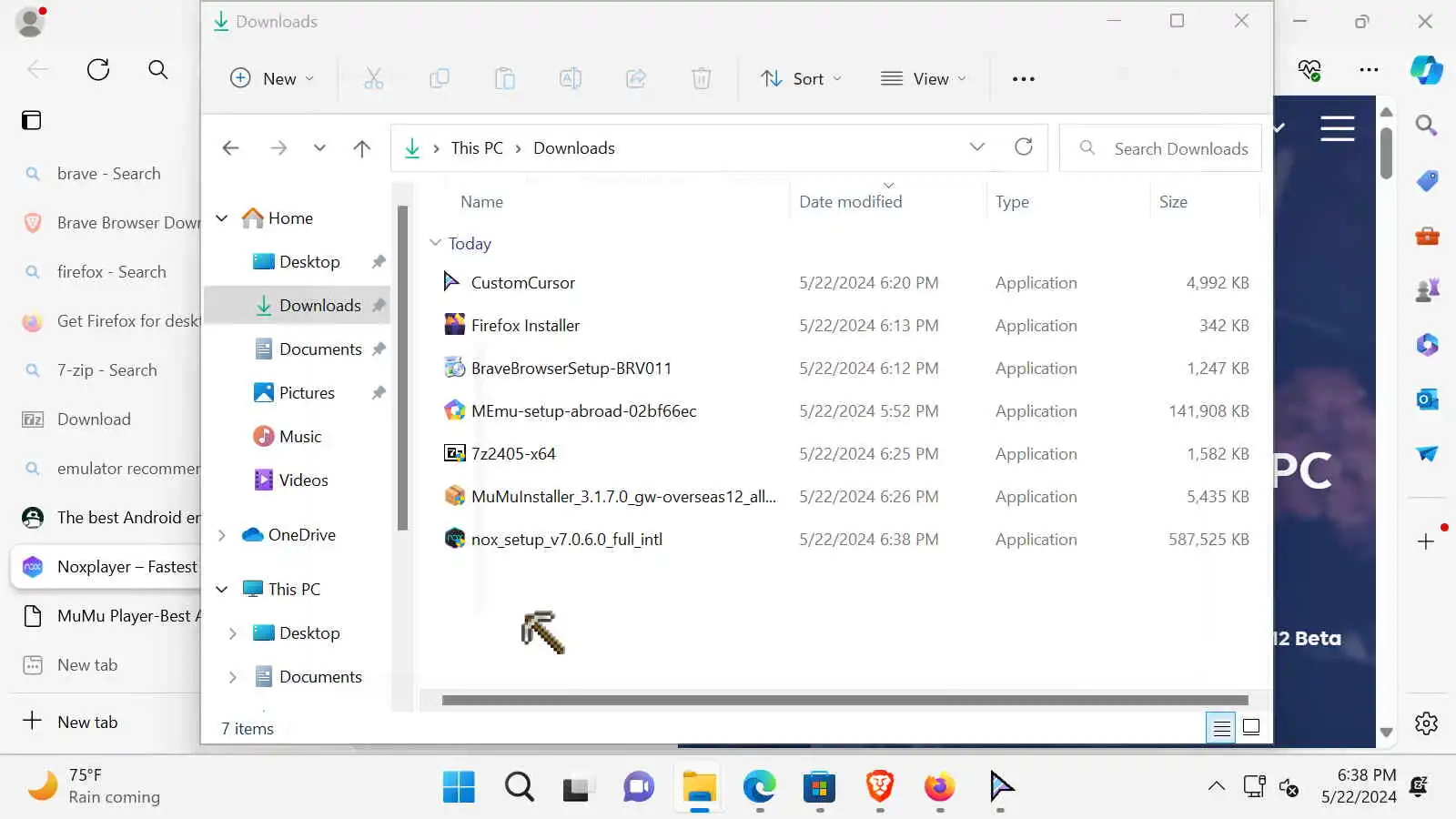This screenshot has height=819, width=1456.
Task: Open Edge sidebar settings gear
Action: pos(1426,723)
